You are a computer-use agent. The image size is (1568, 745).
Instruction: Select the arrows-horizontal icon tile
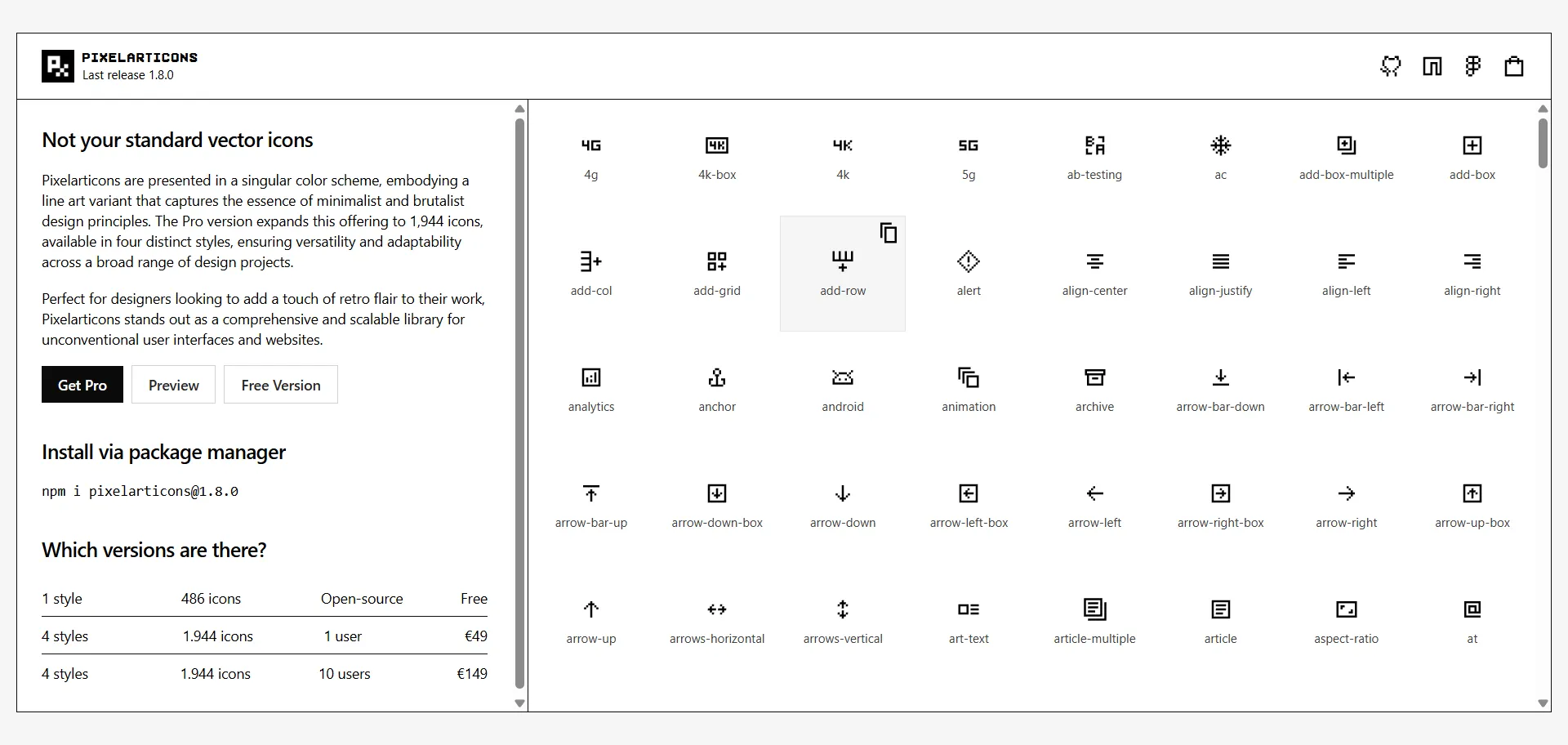(717, 622)
